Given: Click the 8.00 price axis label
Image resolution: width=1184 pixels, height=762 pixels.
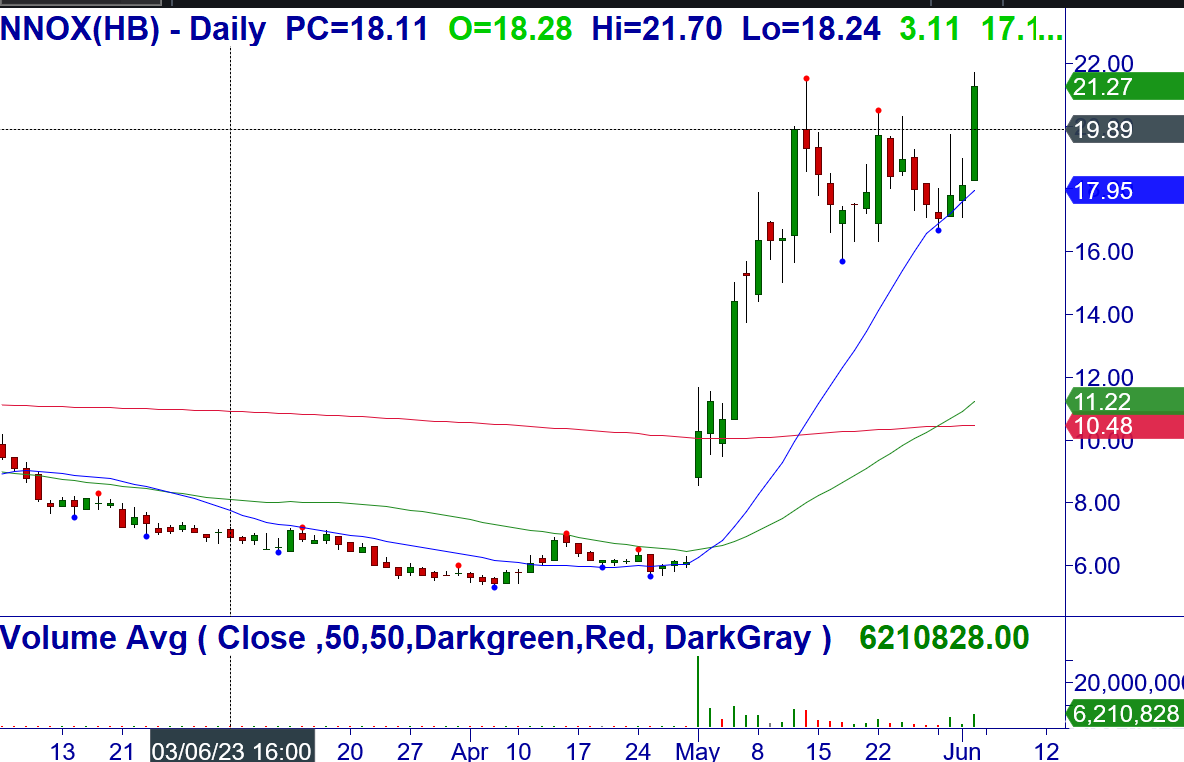Looking at the screenshot, I should click(1096, 502).
